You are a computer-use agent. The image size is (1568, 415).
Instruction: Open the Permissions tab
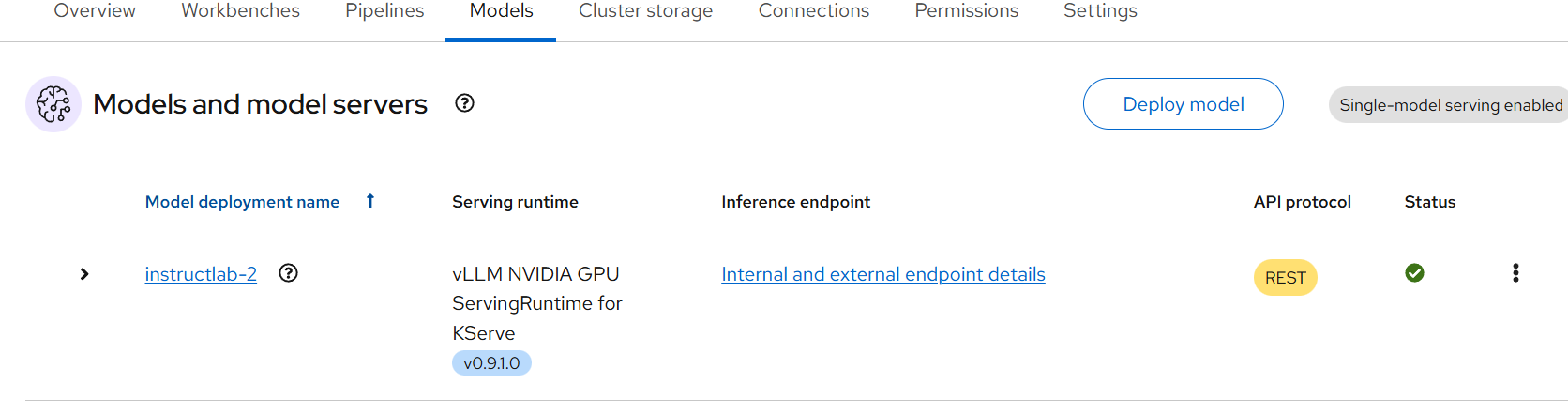point(966,11)
